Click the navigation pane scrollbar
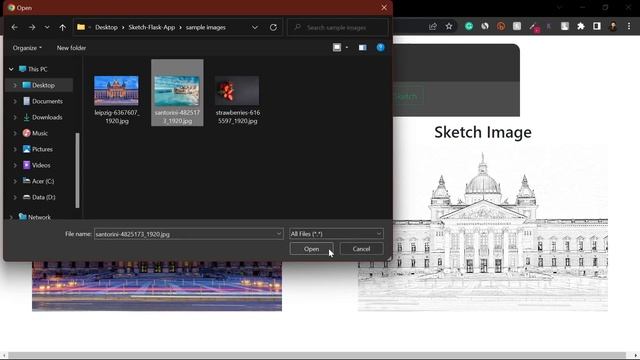 78,170
